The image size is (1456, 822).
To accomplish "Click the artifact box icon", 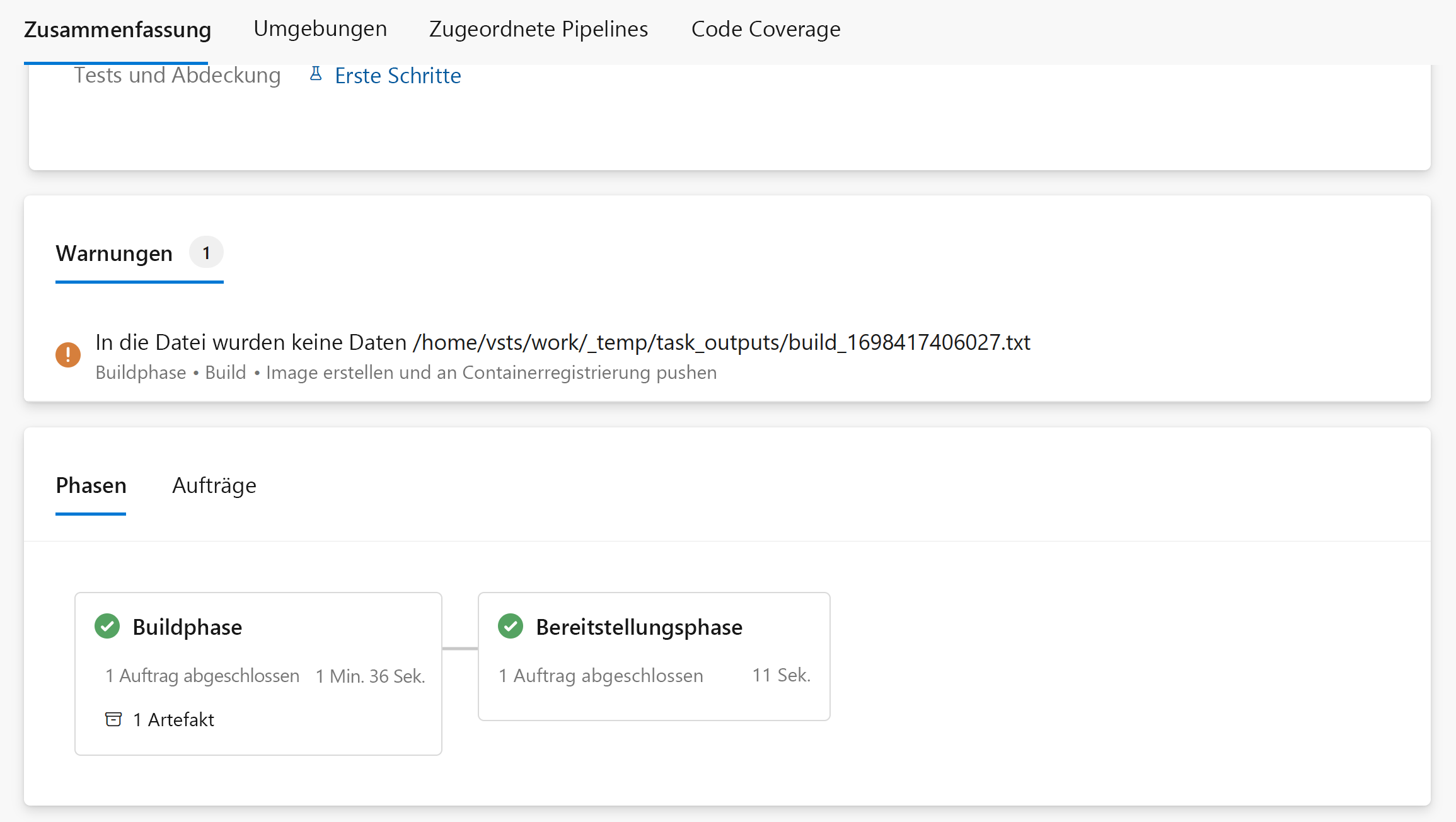I will click(113, 719).
